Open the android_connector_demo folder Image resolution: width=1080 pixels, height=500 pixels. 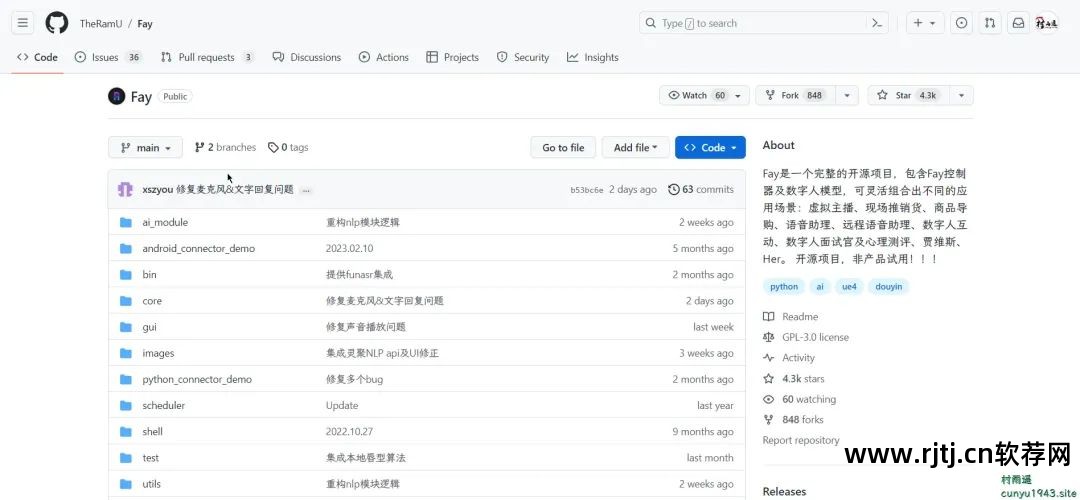(198, 249)
